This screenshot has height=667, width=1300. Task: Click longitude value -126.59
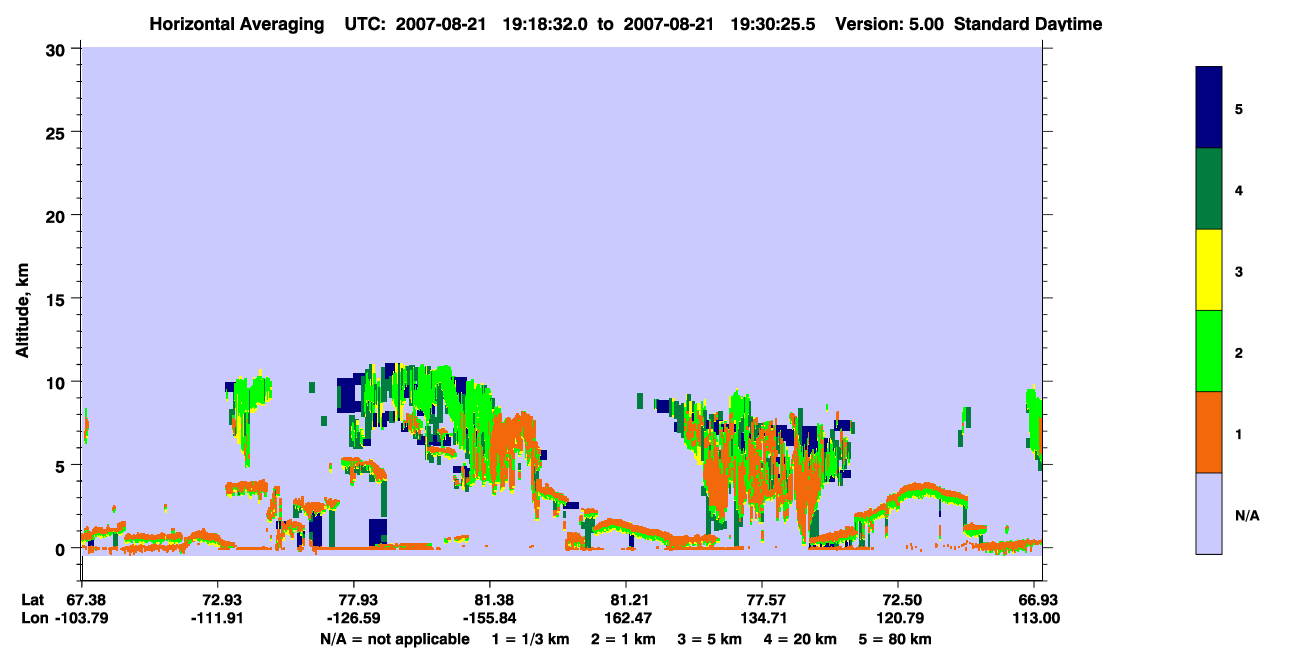point(354,618)
